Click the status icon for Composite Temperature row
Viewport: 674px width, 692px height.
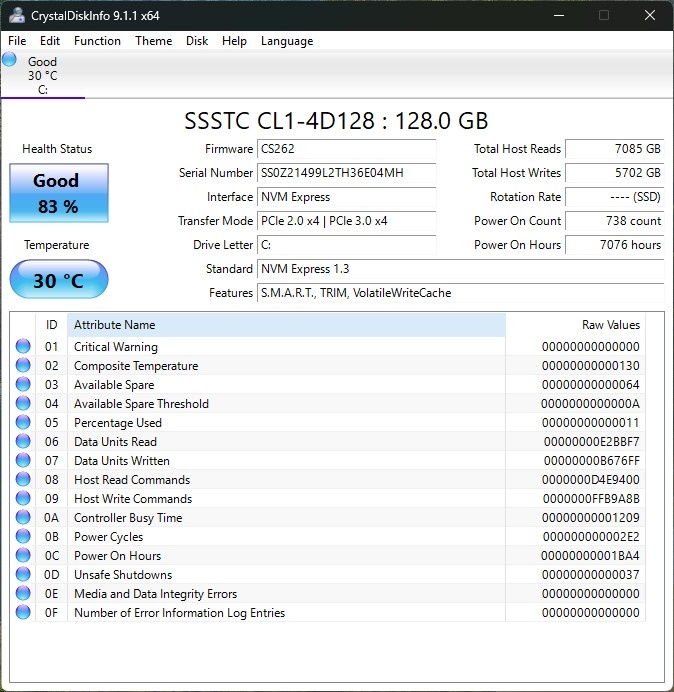pyautogui.click(x=23, y=366)
